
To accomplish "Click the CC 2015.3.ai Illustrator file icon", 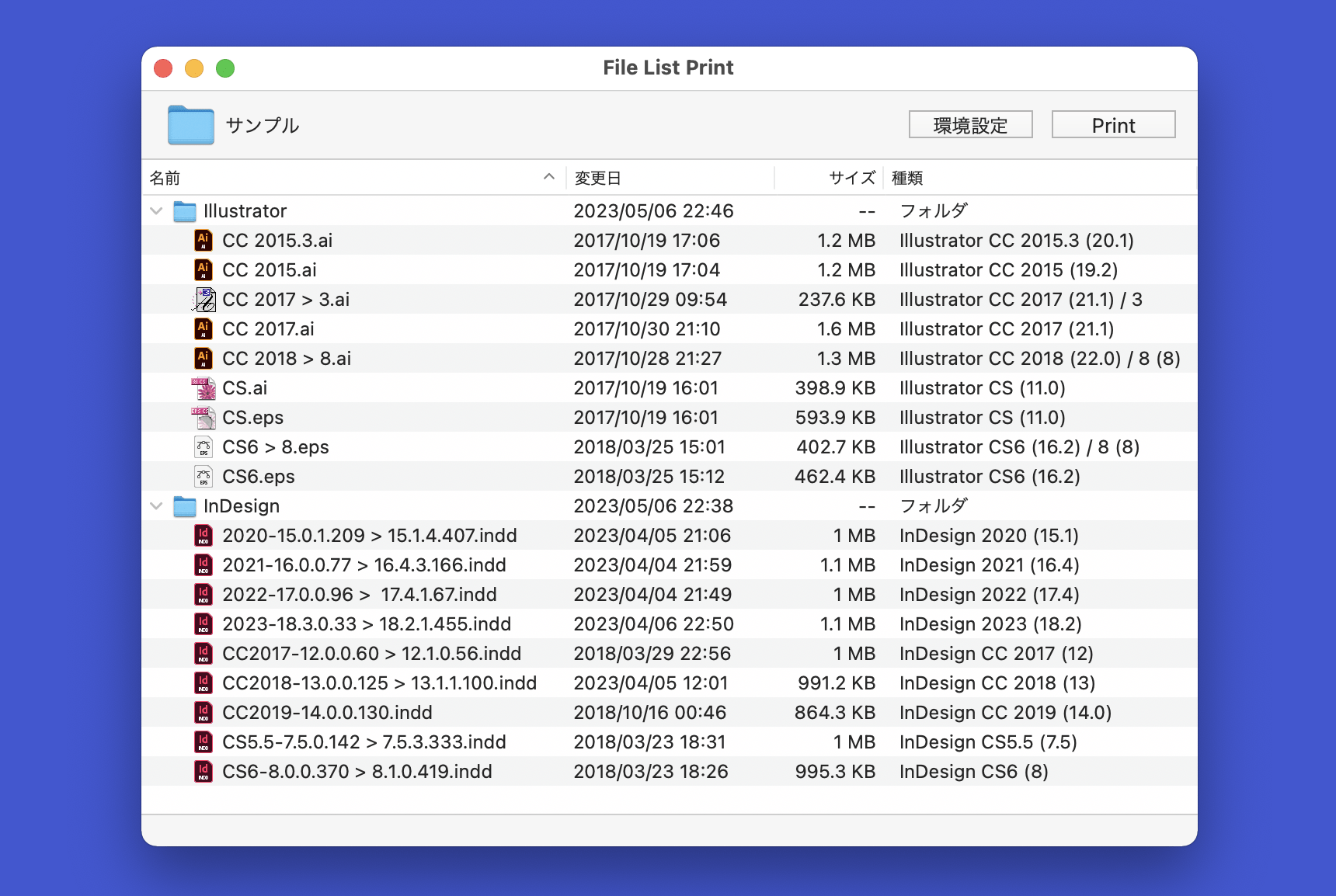I will [204, 240].
